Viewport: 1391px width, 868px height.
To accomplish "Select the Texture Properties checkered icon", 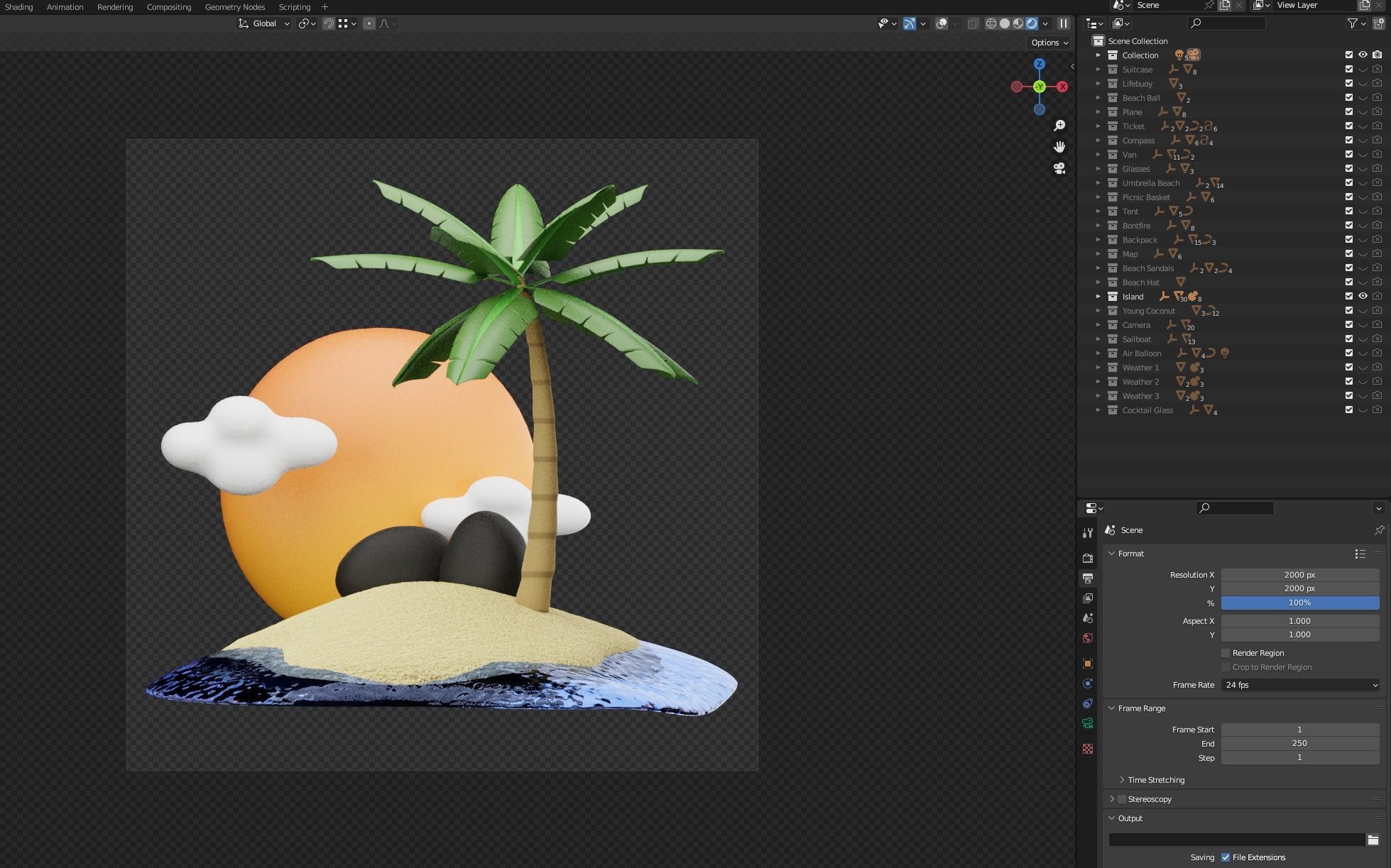I will coord(1088,747).
